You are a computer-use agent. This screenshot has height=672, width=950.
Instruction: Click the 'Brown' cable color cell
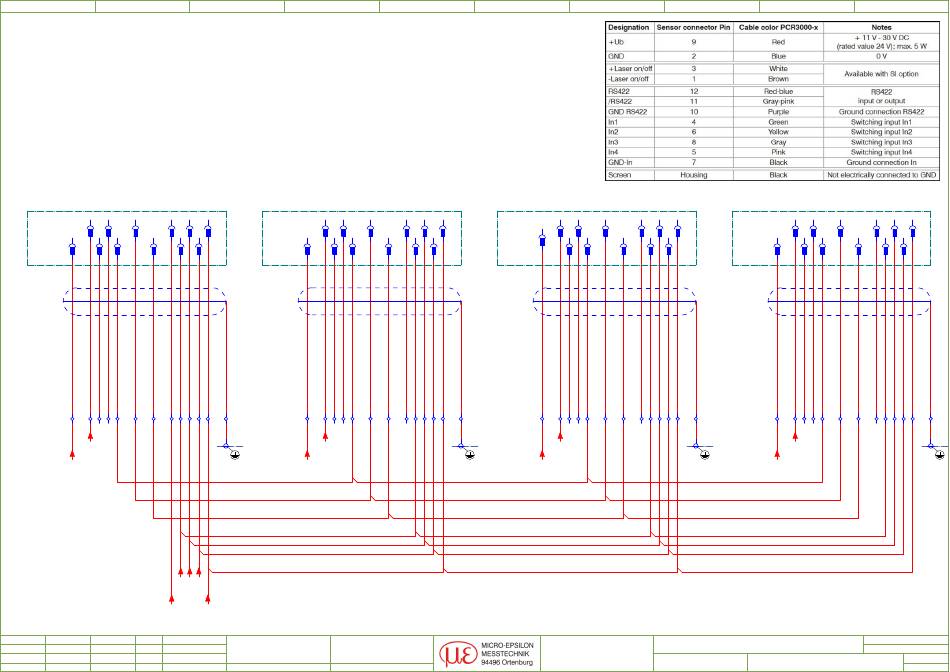[x=779, y=79]
